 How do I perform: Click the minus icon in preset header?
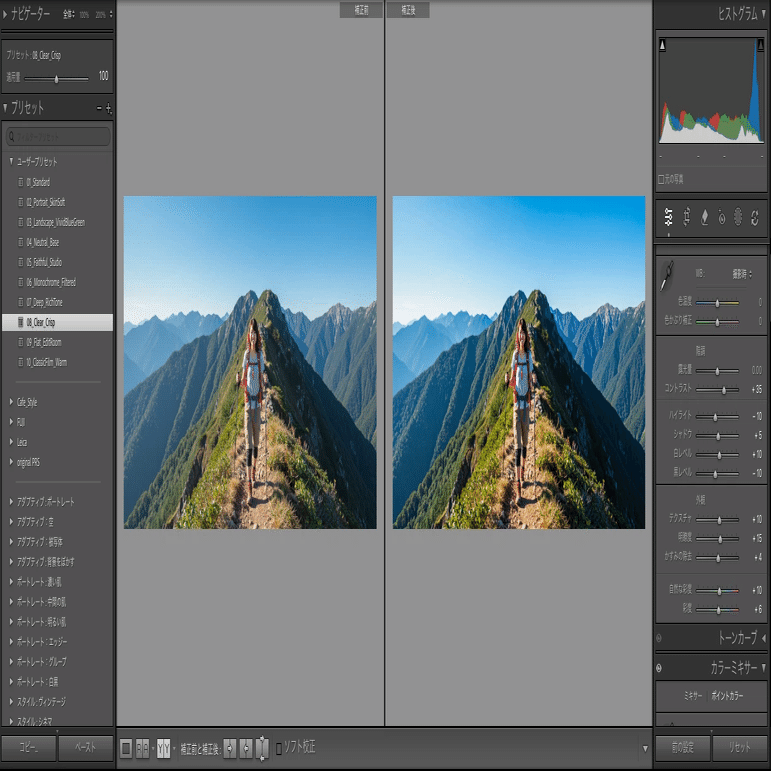pyautogui.click(x=99, y=108)
